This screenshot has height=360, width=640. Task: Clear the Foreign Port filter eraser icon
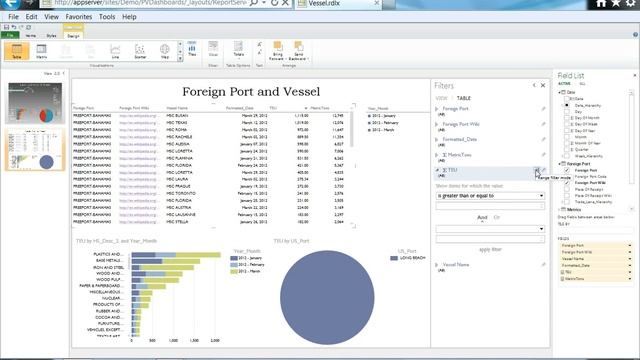(543, 109)
